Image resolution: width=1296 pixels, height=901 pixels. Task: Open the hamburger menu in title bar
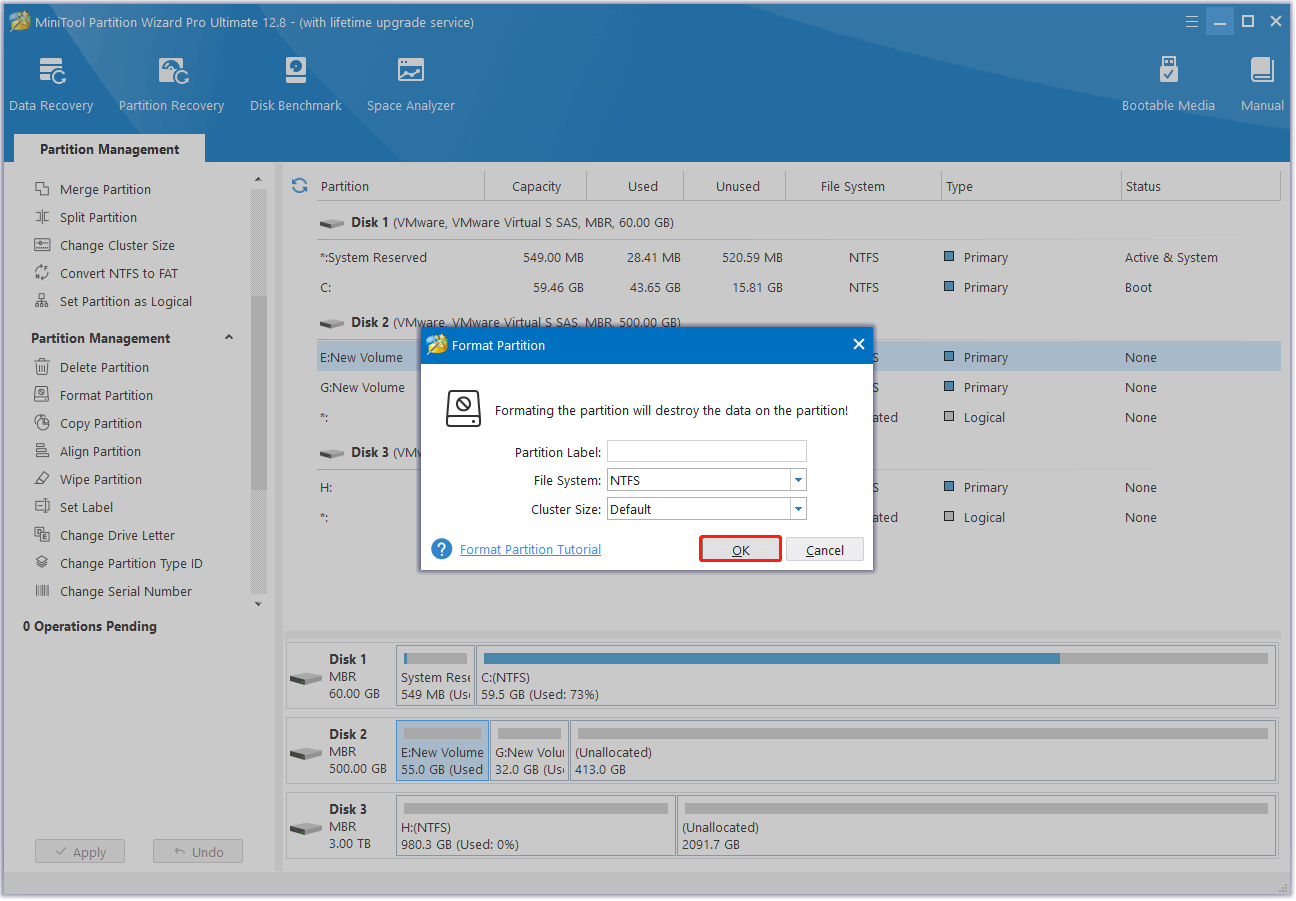1191,21
